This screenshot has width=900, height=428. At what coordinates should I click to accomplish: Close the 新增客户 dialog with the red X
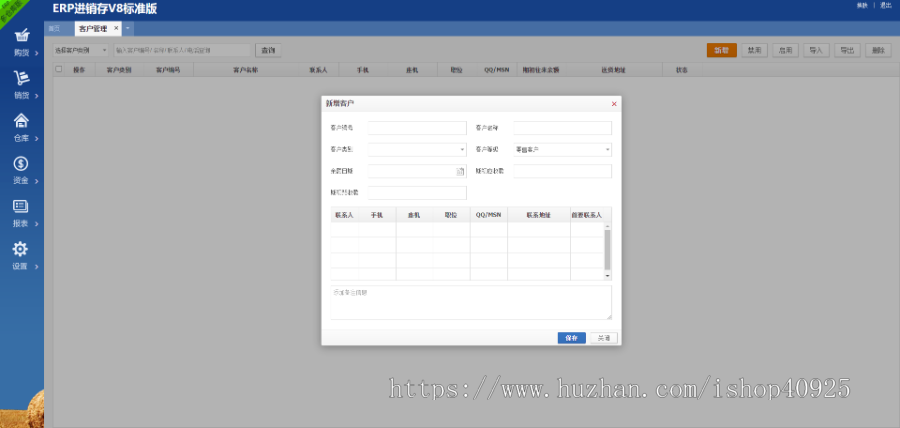click(614, 104)
